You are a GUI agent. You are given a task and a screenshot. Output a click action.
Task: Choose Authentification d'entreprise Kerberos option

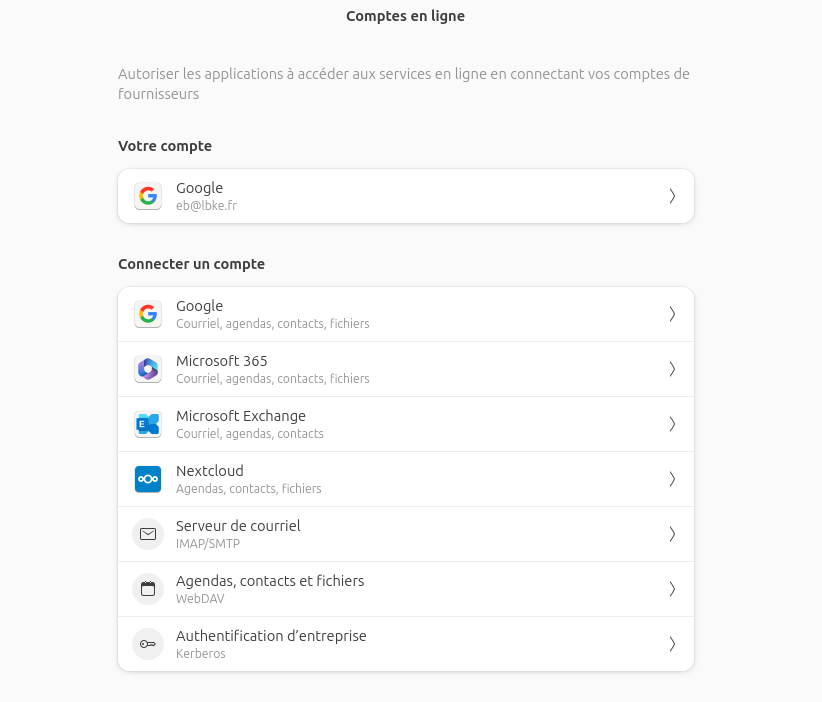(406, 644)
